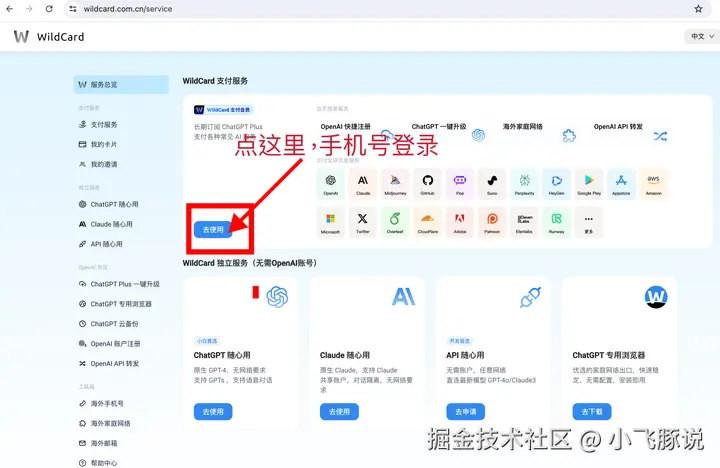The image size is (720, 468).
Task: Select the Adobe service icon
Action: pos(460,222)
